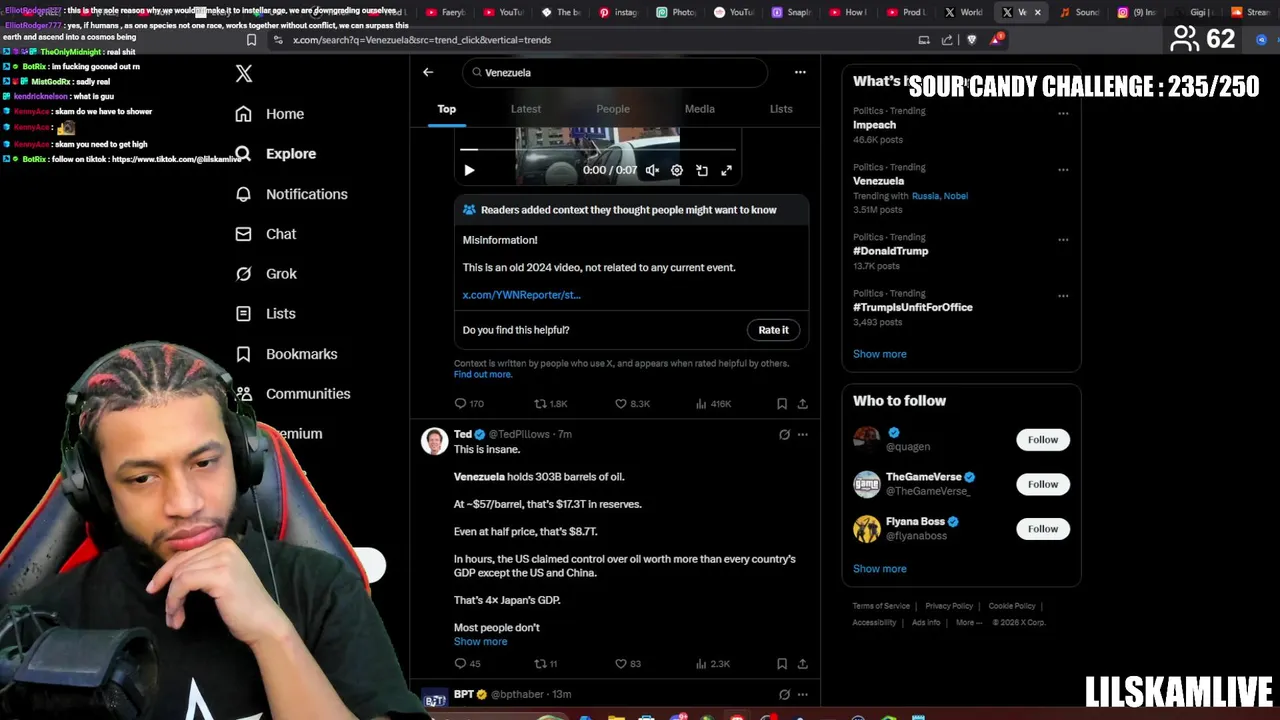Click the Rate it button
Screen dimensions: 1280x720
click(x=773, y=330)
